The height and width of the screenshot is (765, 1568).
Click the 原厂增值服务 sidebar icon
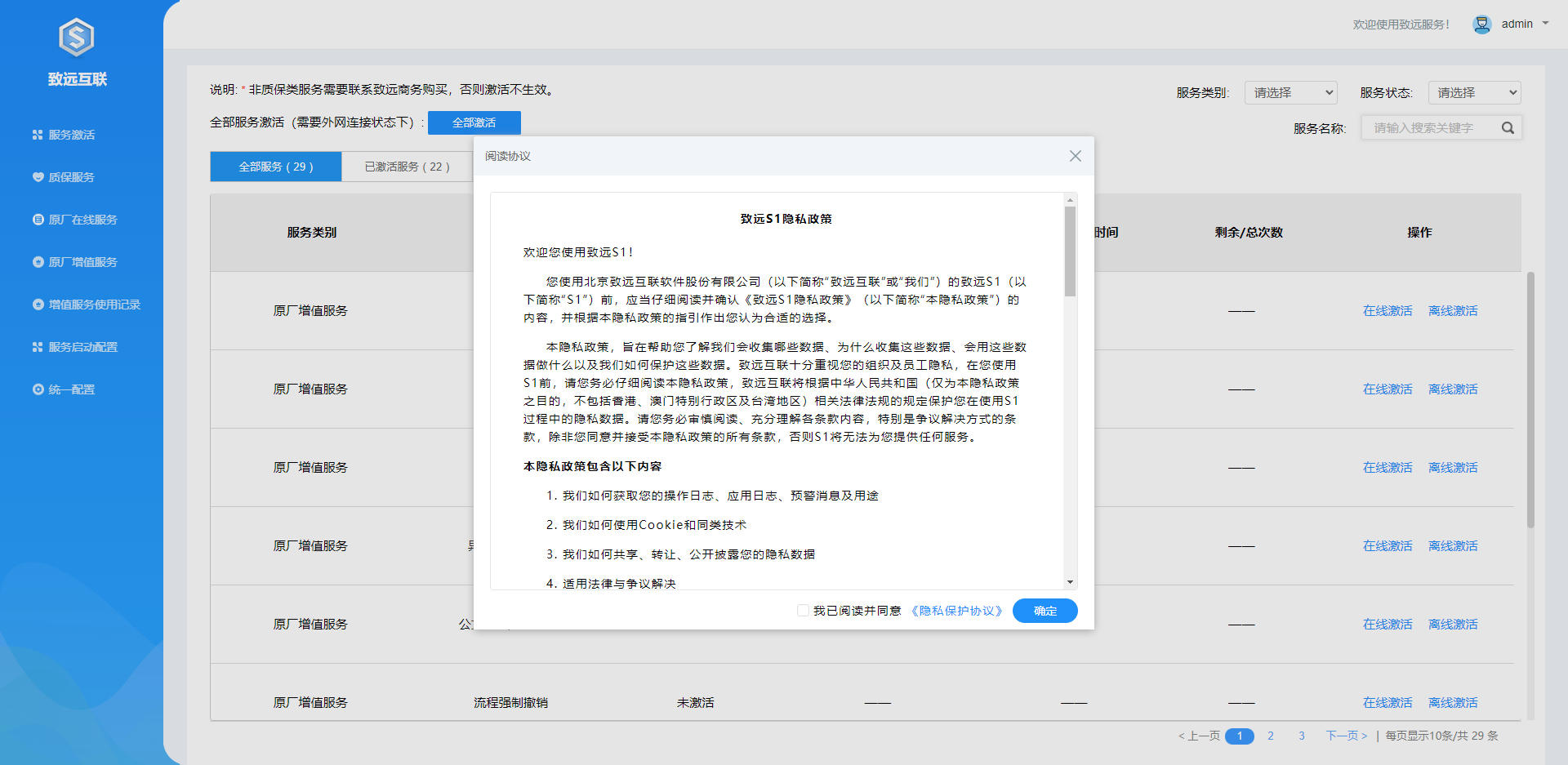pyautogui.click(x=38, y=262)
